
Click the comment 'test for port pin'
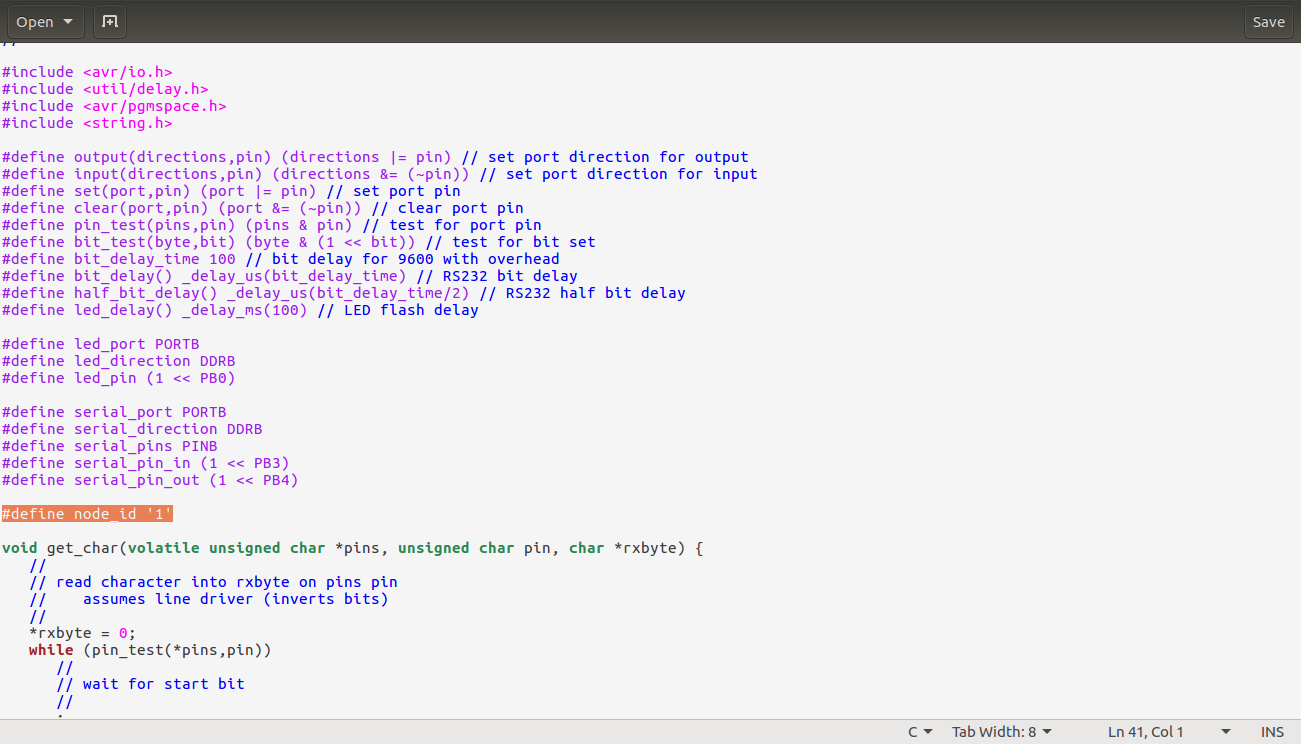tap(452, 225)
